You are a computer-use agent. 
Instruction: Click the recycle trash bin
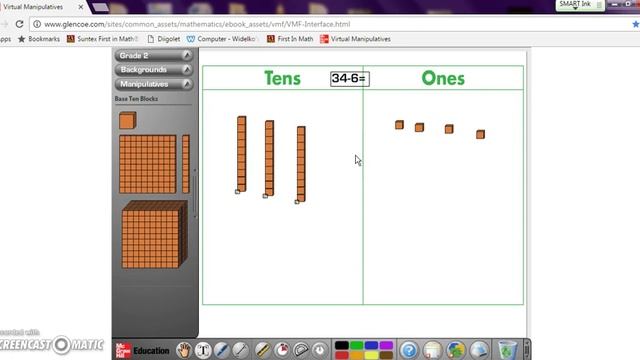pyautogui.click(x=507, y=350)
